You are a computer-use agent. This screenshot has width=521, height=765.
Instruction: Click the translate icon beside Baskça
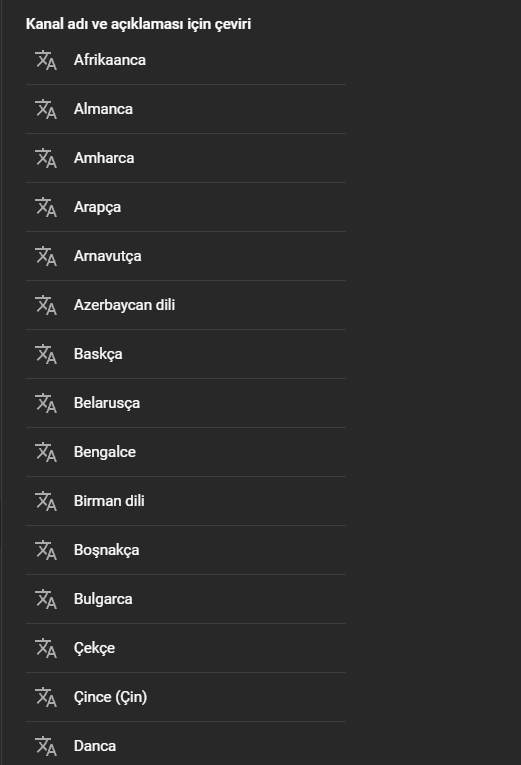(x=46, y=354)
